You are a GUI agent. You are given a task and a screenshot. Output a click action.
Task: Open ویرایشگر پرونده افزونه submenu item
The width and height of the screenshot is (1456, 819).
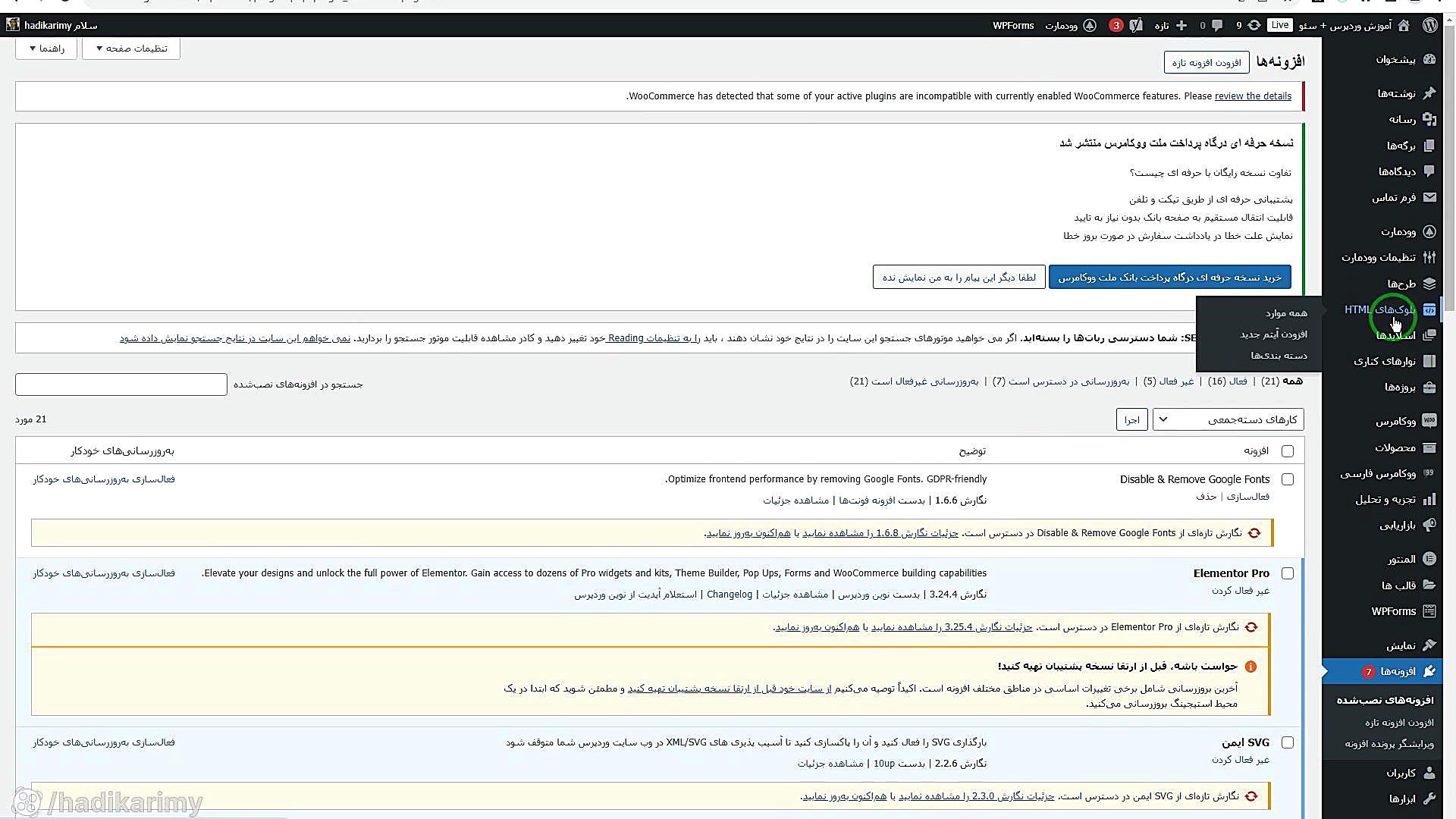coord(1389,744)
